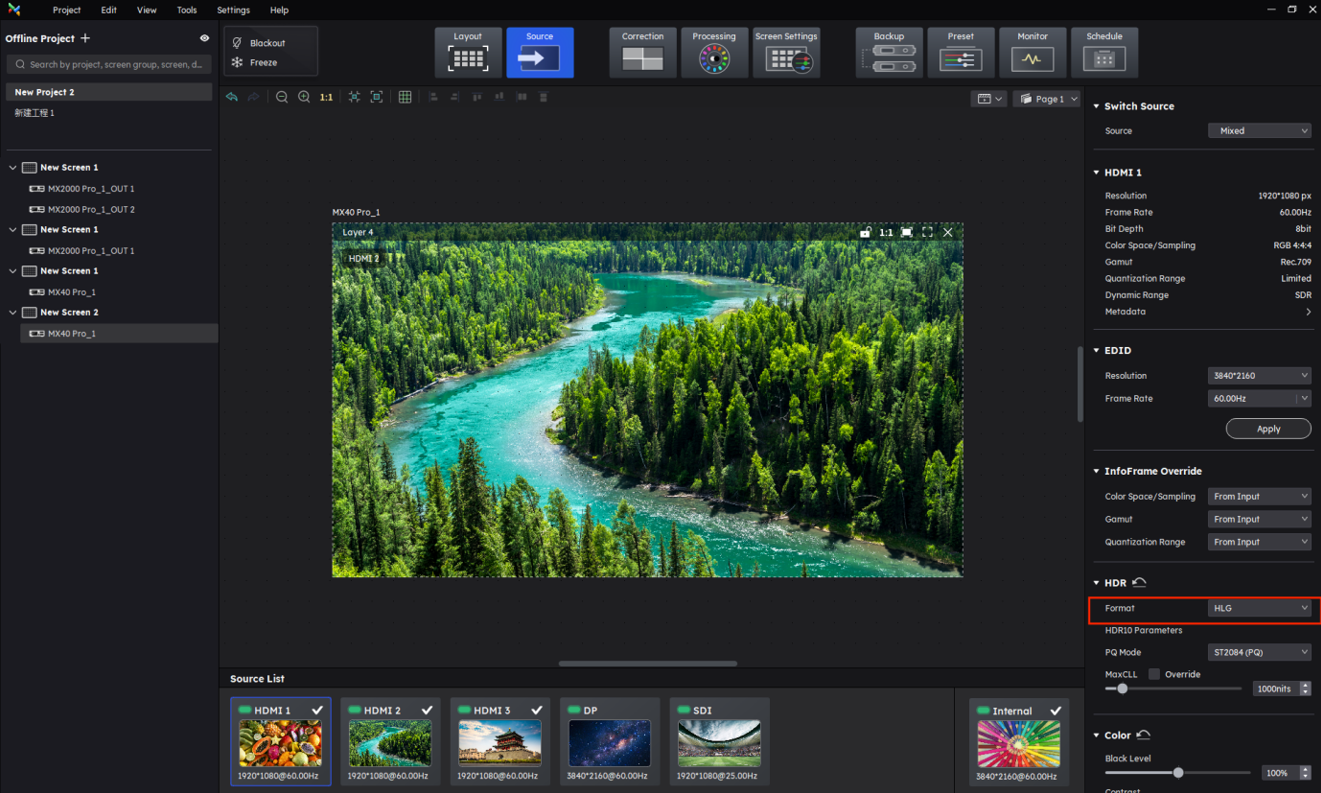Screen dimensions: 1321x793
Task: Open the Source section
Action: click(x=540, y=52)
